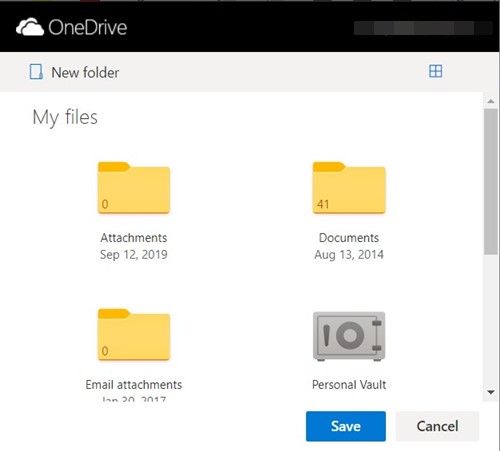The width and height of the screenshot is (500, 451).
Task: Select the Documents folder name
Action: (x=349, y=238)
